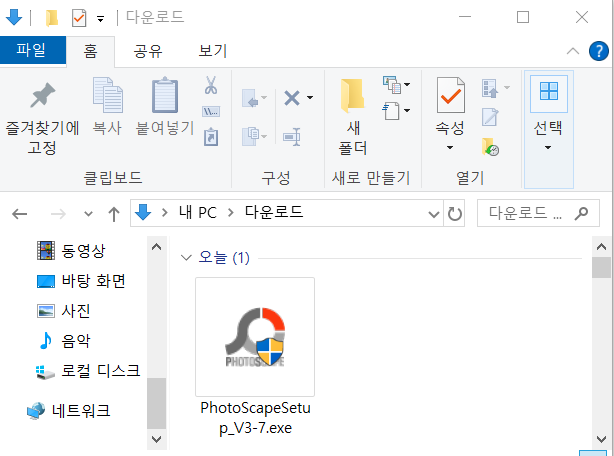Click the Edit icon in 열기 group
The height and width of the screenshot is (456, 614).
490,117
